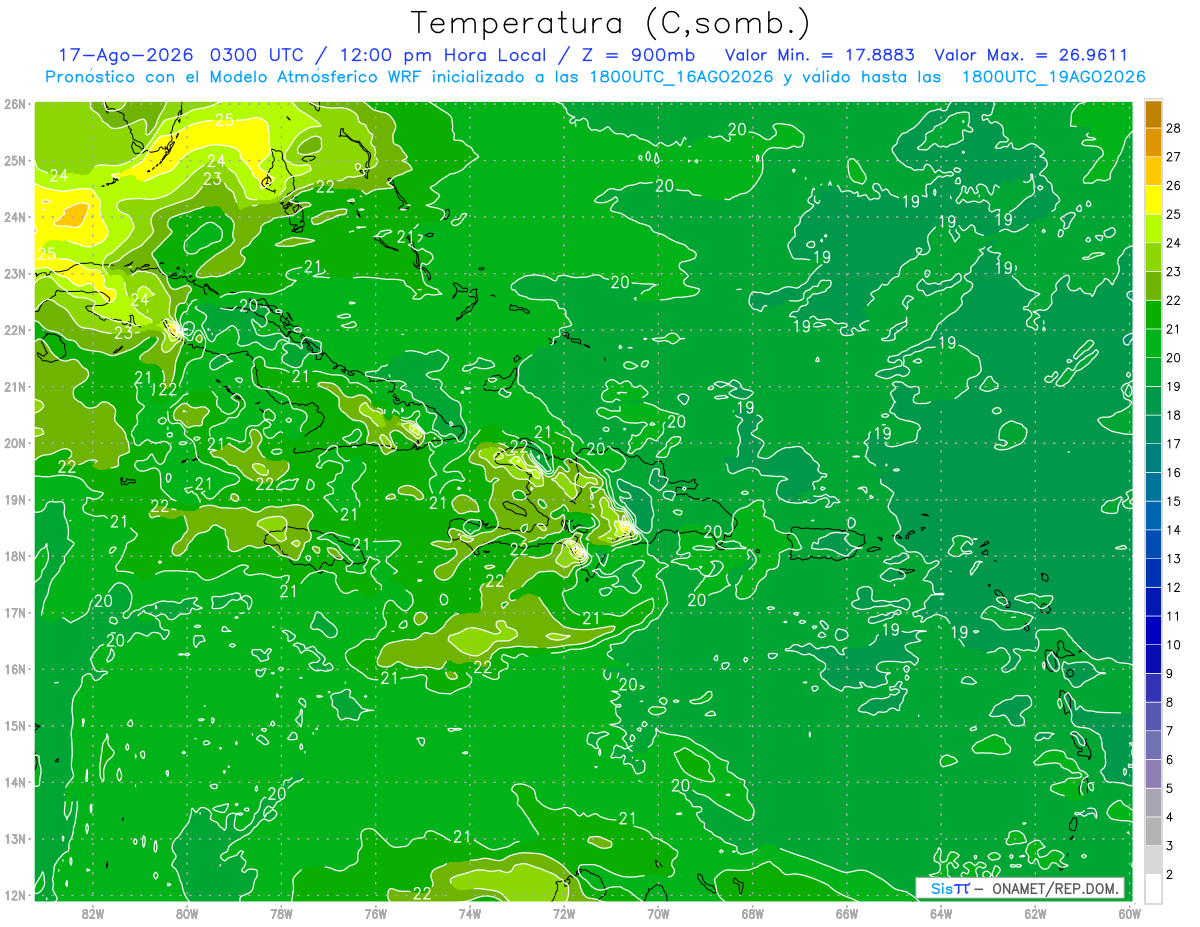The width and height of the screenshot is (1200, 927).
Task: Click the title "Temperatura (C,somb.)"
Action: [x=610, y=23]
